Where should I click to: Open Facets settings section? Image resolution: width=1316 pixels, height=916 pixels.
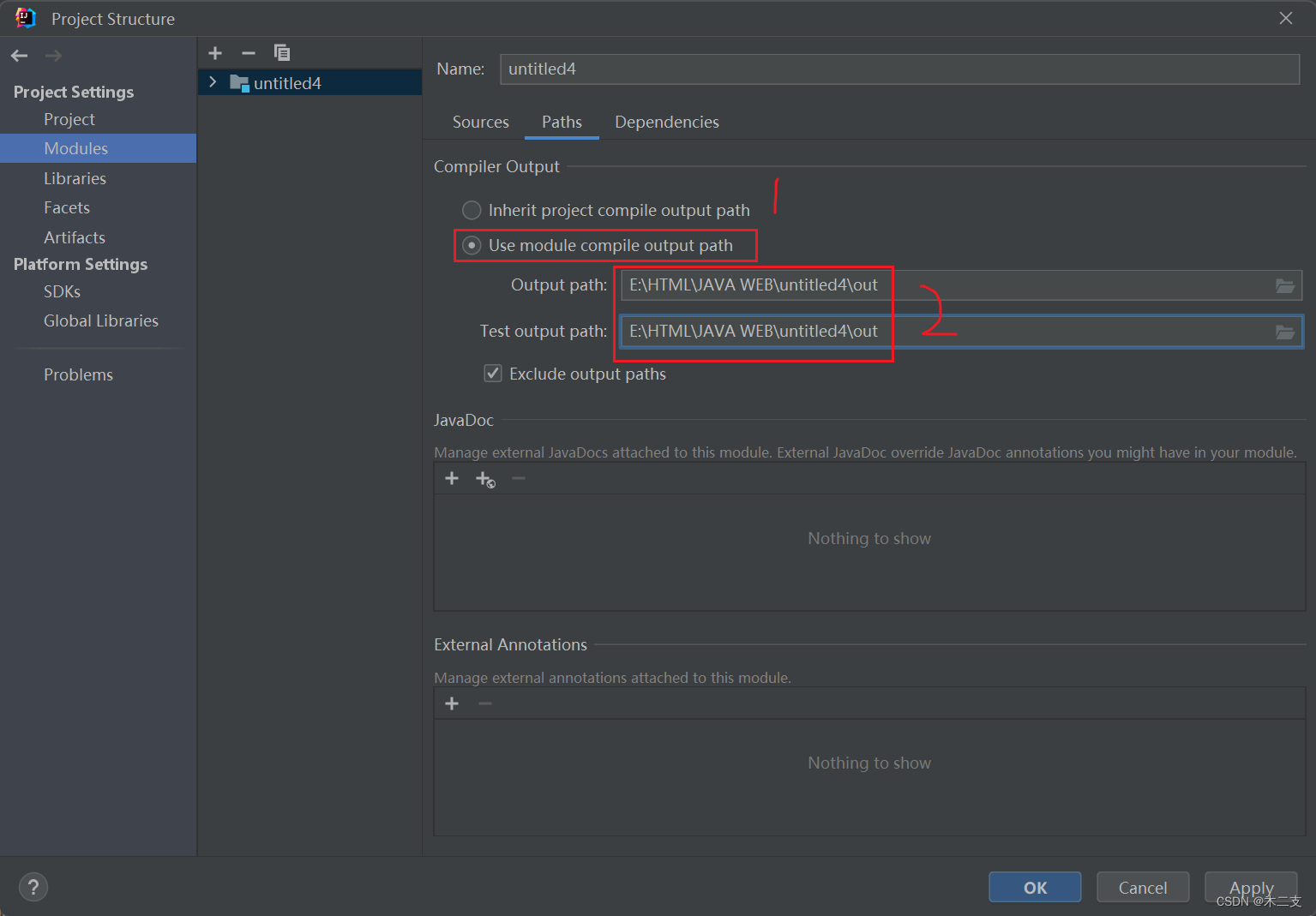click(x=67, y=207)
